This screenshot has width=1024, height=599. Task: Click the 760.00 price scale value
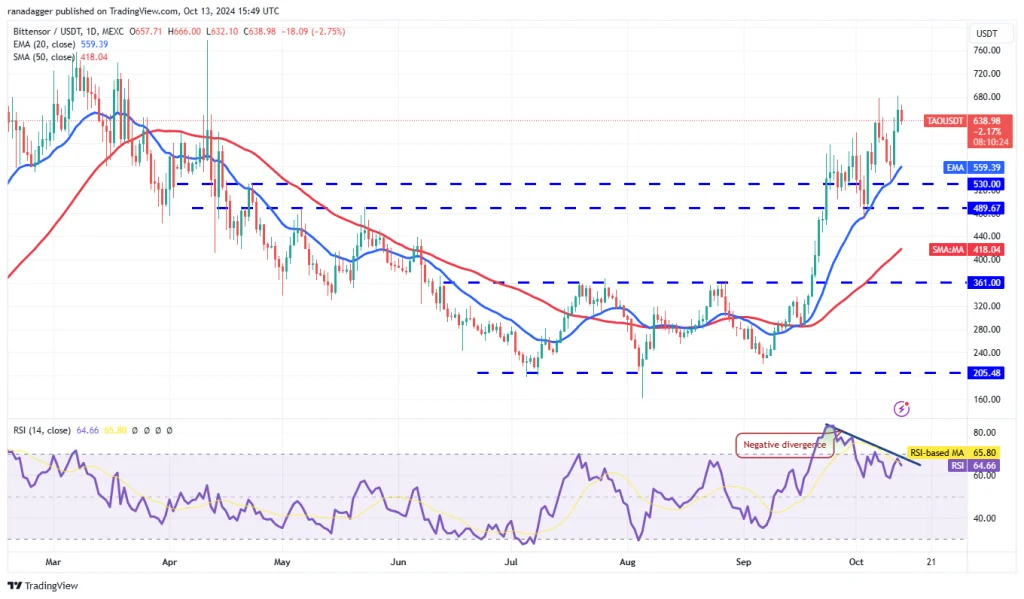coord(986,50)
